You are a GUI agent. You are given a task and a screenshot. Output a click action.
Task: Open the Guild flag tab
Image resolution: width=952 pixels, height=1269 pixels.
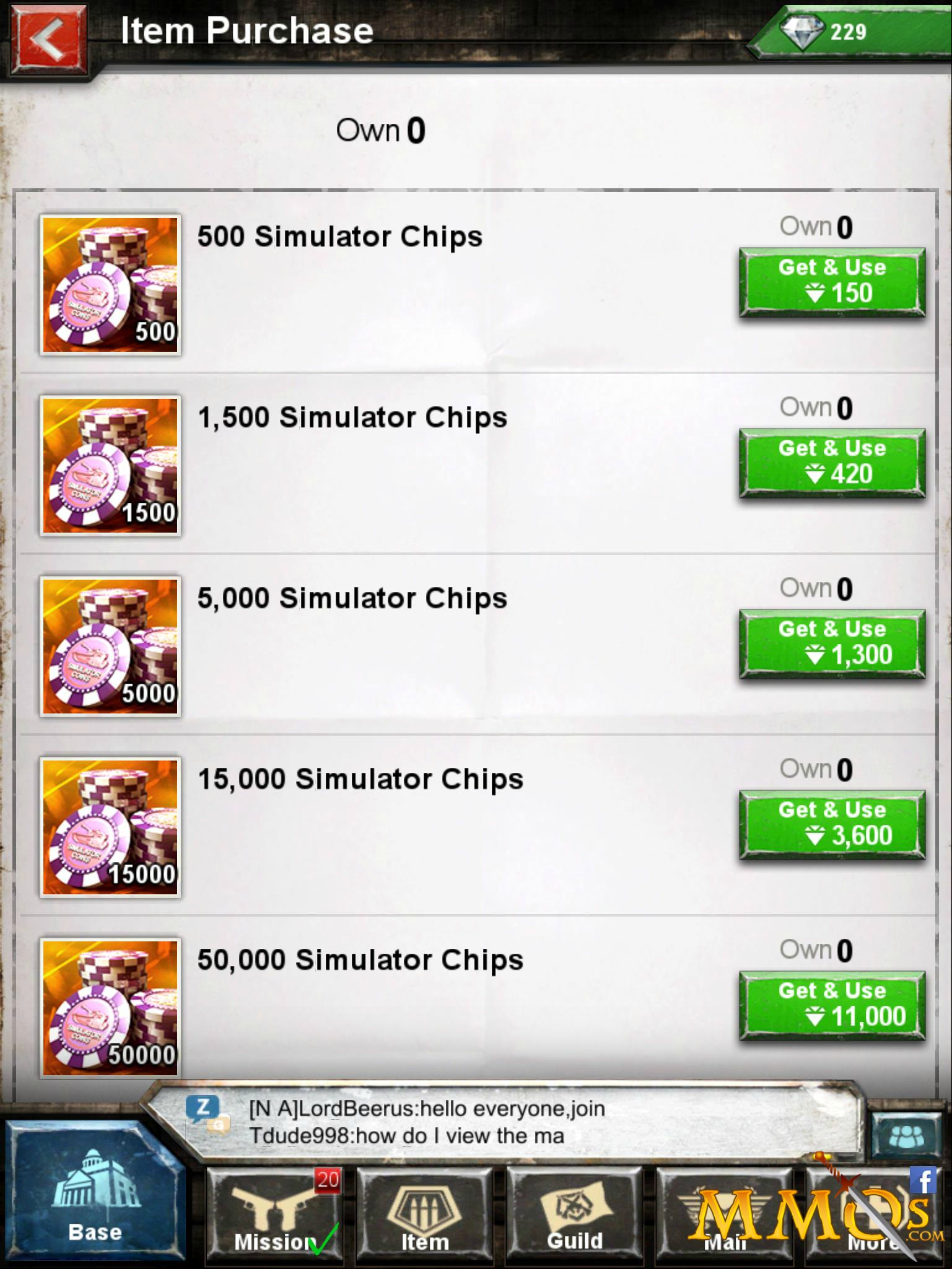575,1215
